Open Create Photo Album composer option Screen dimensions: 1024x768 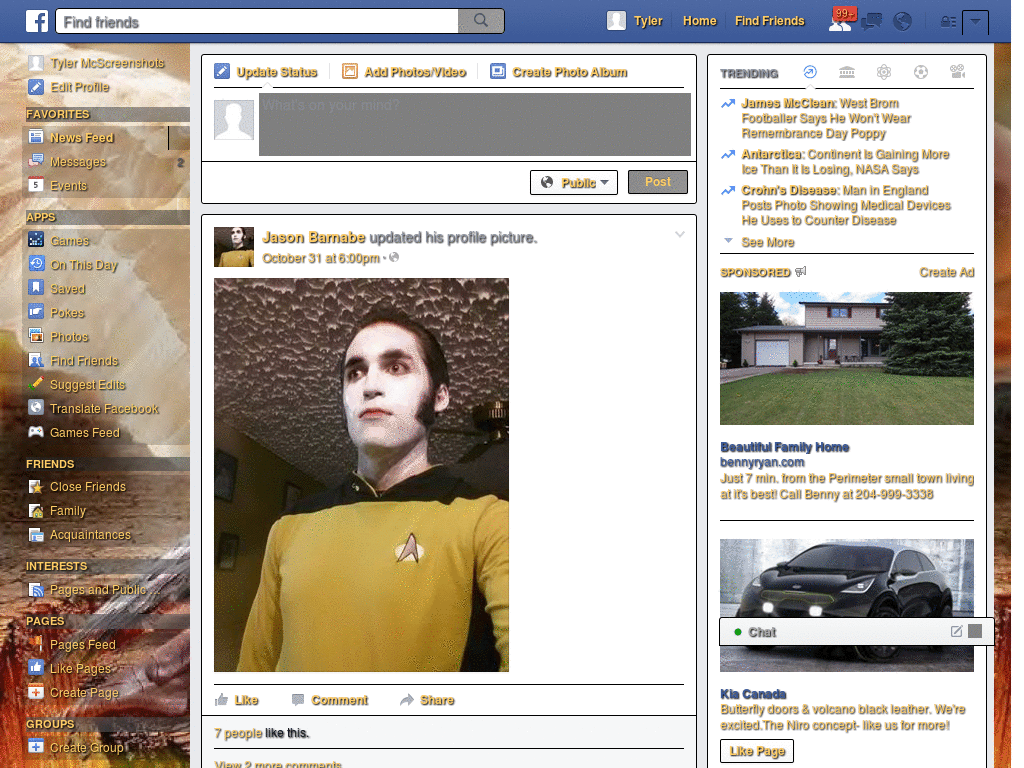(x=498, y=71)
